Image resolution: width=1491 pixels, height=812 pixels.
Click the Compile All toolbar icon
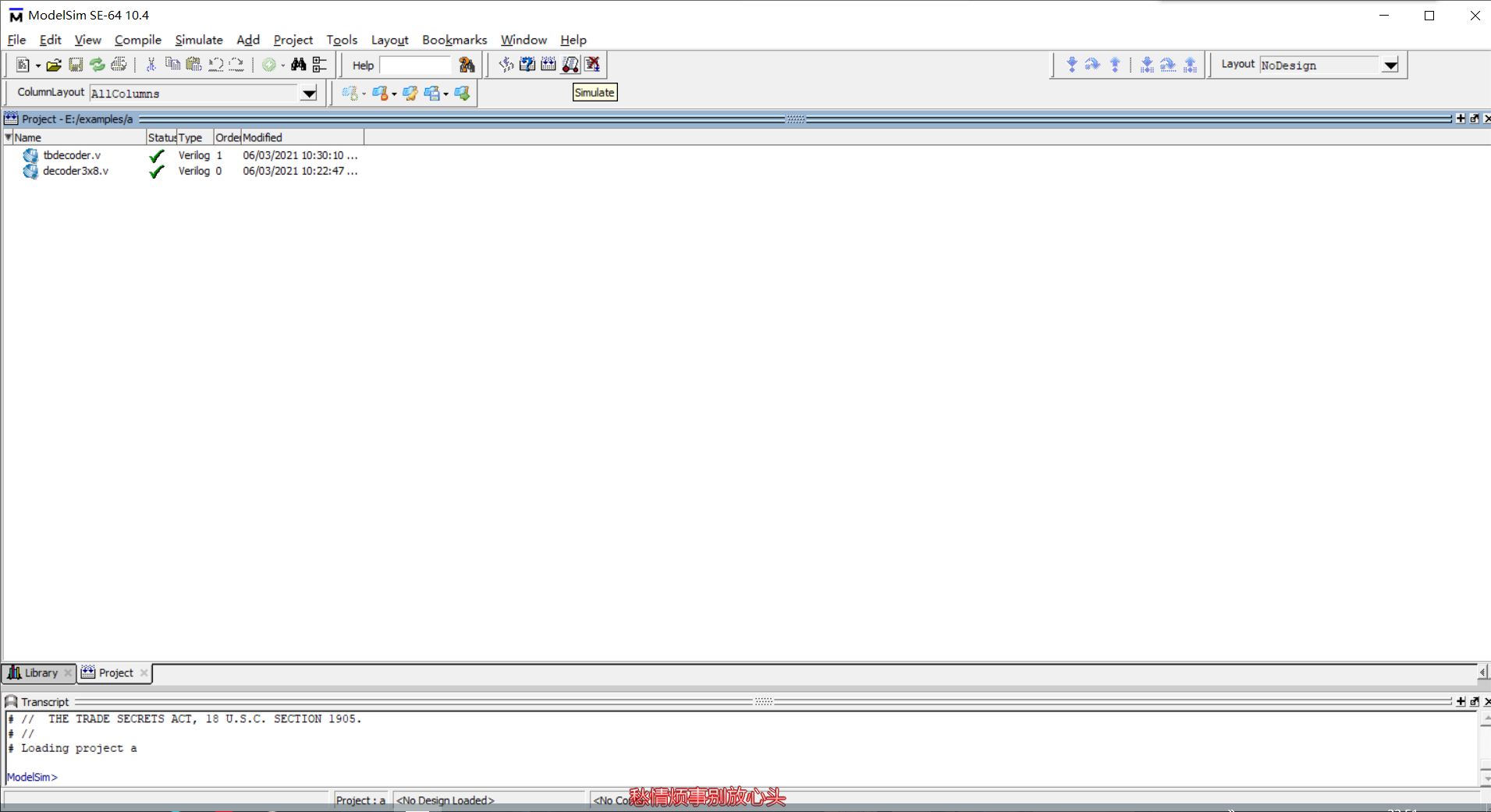pyautogui.click(x=548, y=64)
